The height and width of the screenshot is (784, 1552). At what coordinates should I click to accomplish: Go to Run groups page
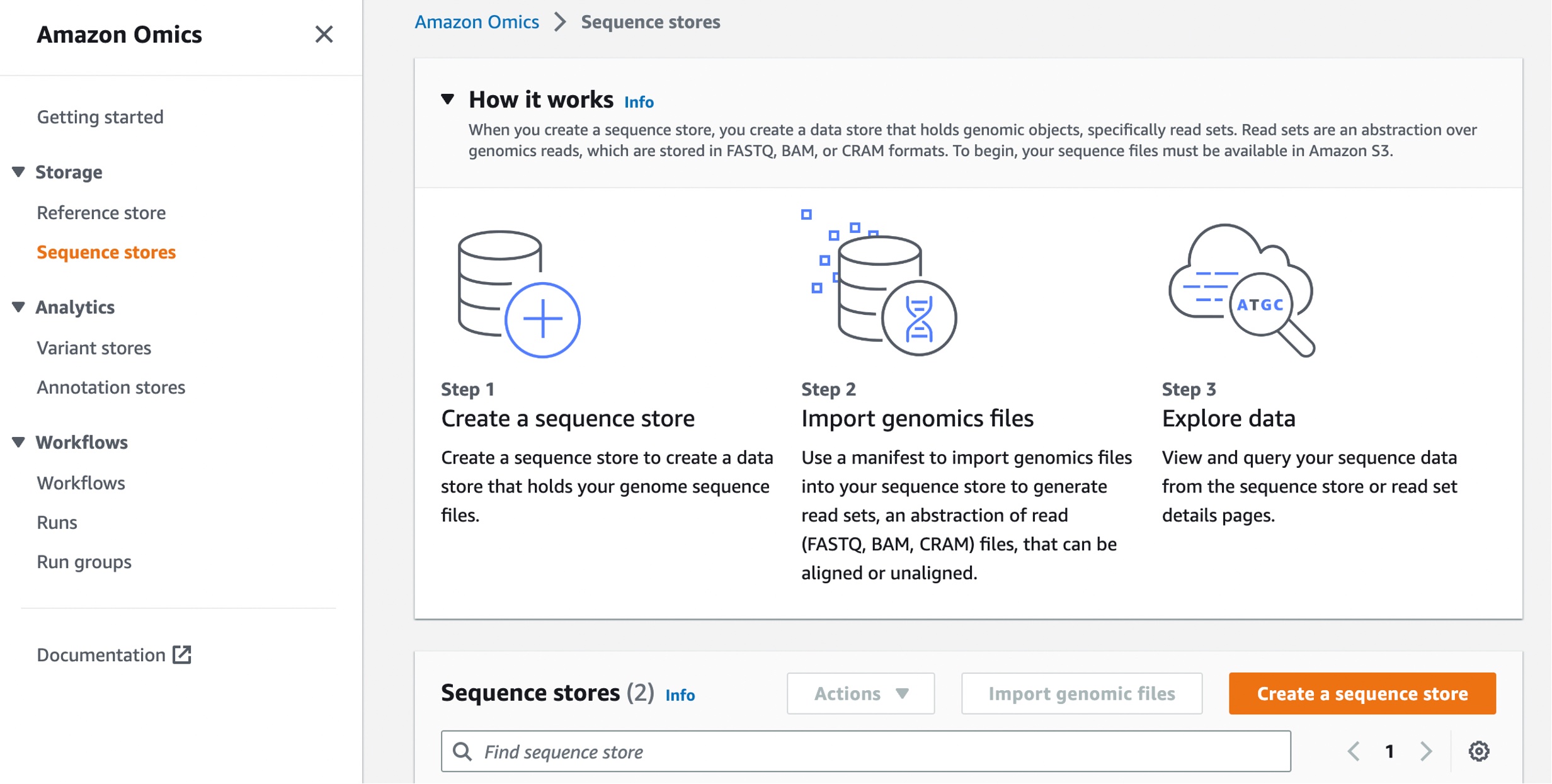84,562
